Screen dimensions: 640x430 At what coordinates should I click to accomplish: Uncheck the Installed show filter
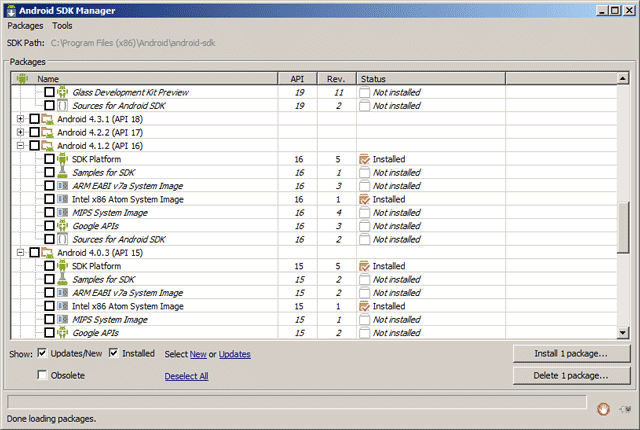click(113, 353)
